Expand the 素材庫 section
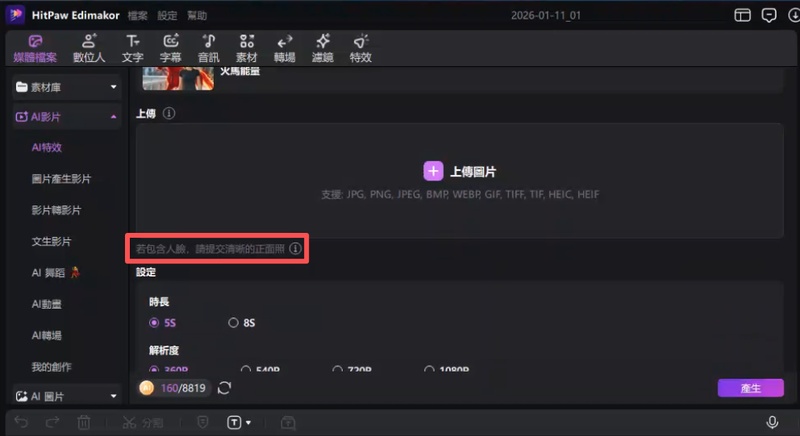800x436 pixels. [66, 88]
